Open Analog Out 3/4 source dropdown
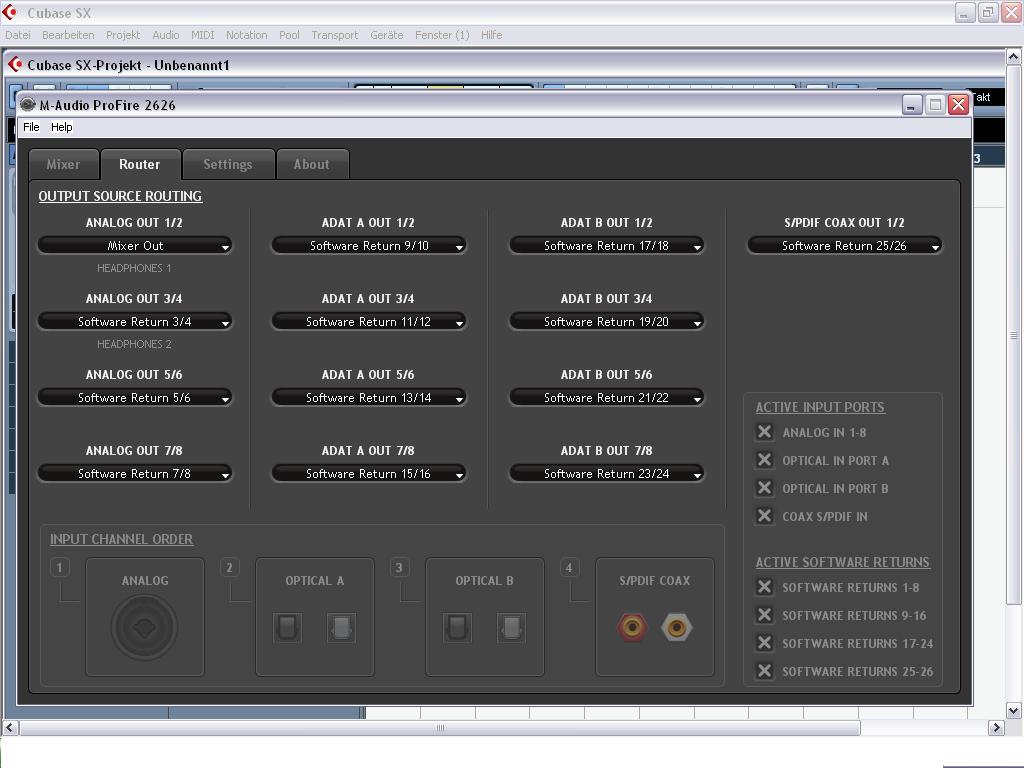1024x768 pixels. [x=135, y=321]
